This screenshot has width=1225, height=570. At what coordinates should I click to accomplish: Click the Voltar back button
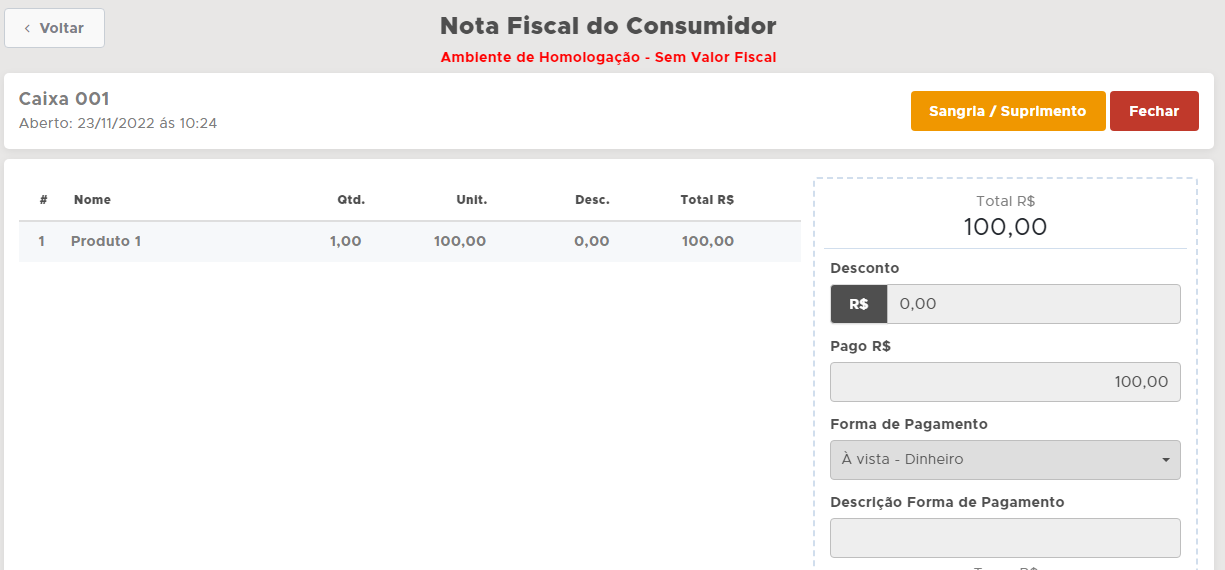(x=55, y=28)
